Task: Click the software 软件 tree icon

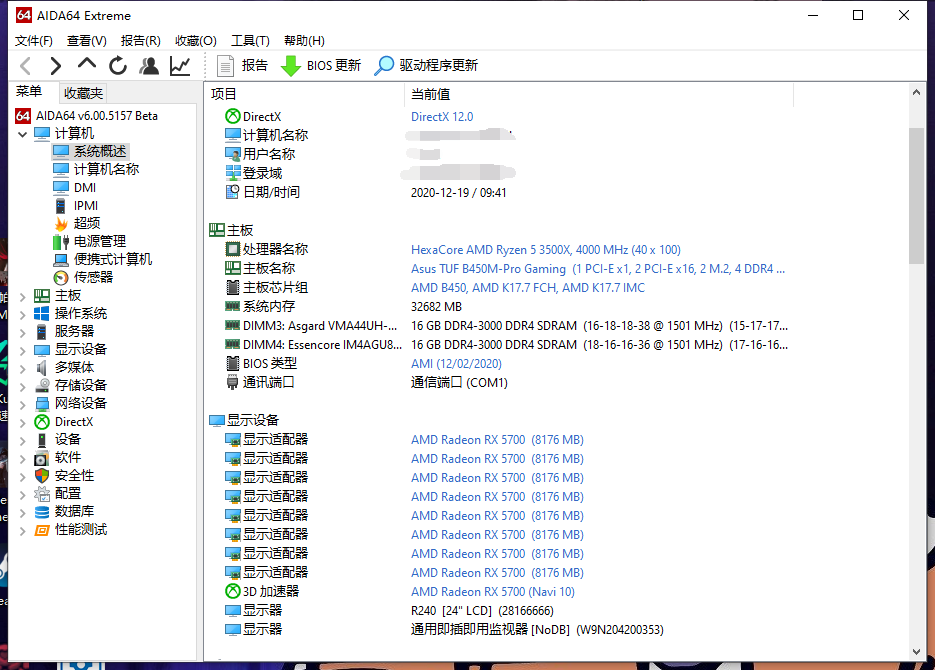Action: (x=42, y=458)
